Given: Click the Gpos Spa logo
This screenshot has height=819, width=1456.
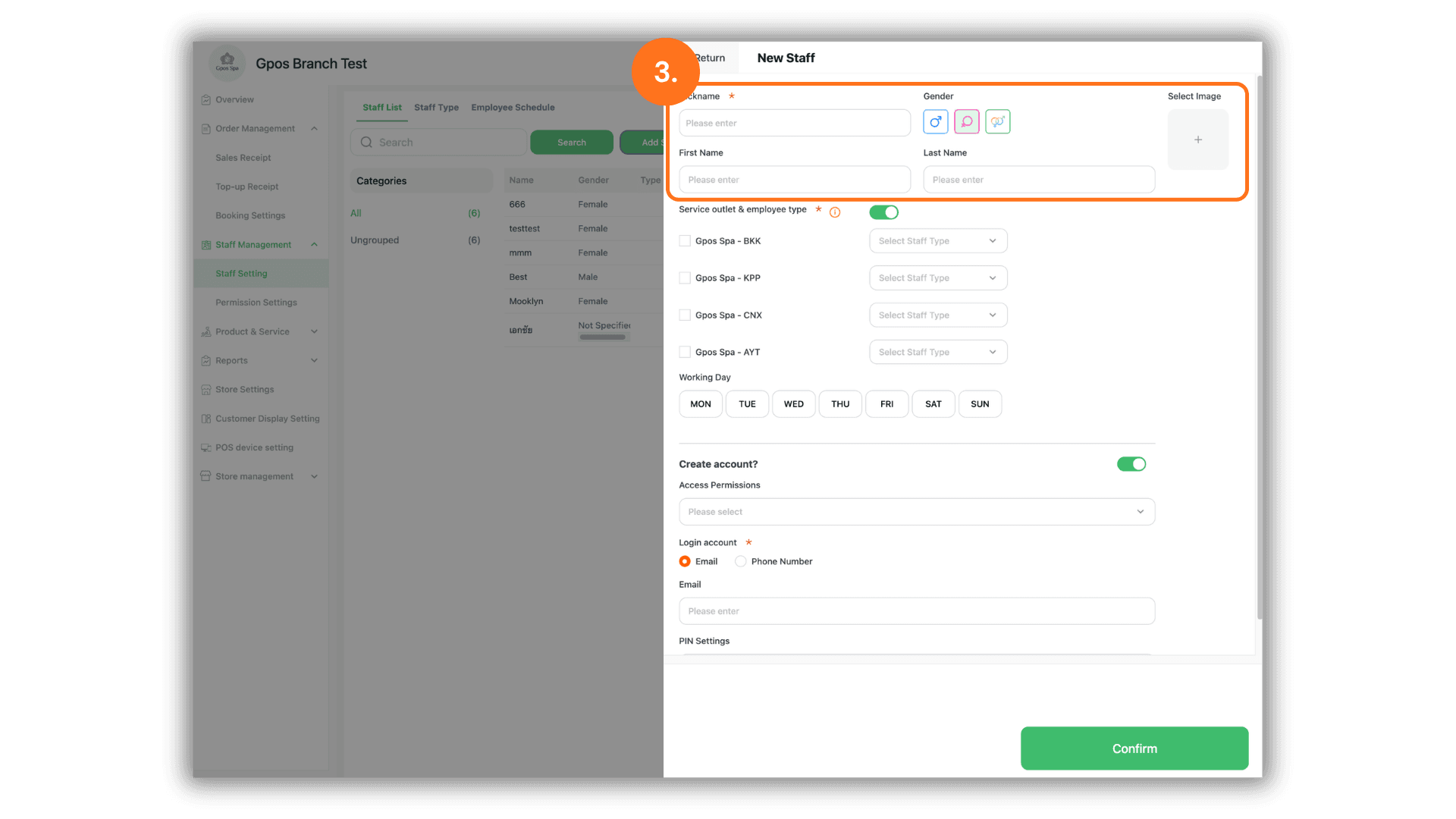Looking at the screenshot, I should pos(227,63).
